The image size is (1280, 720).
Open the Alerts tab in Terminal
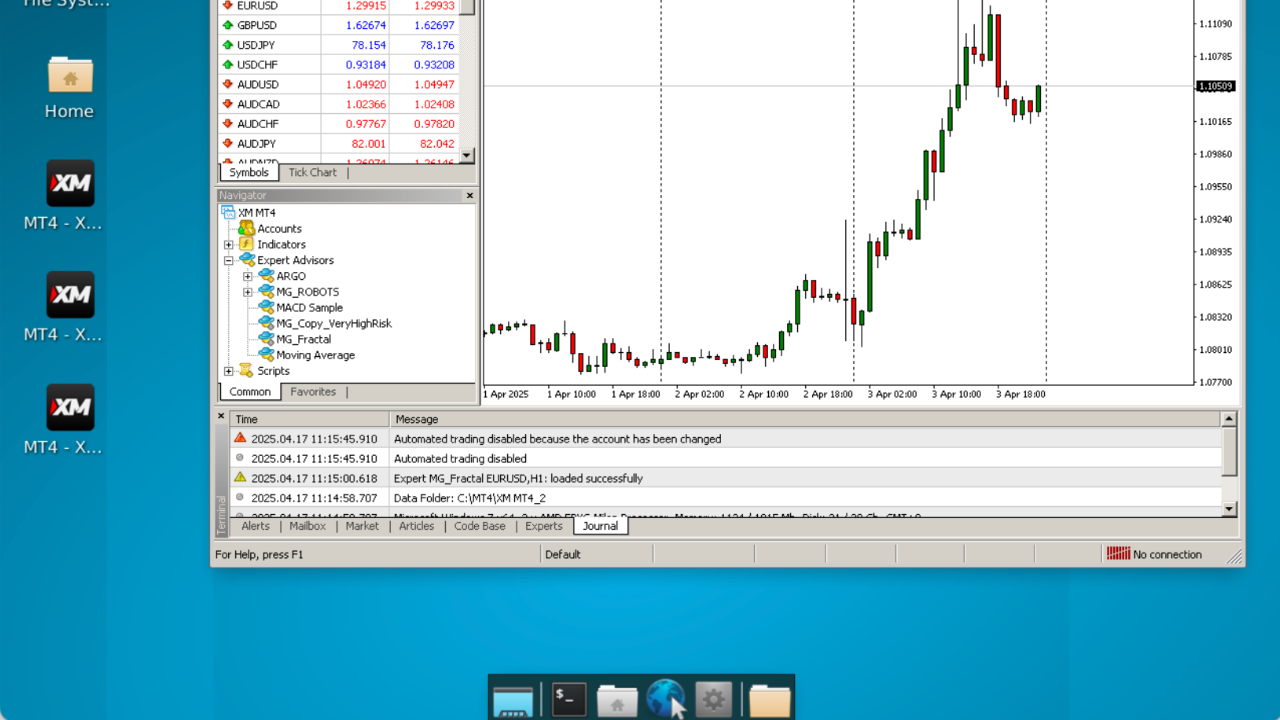255,526
